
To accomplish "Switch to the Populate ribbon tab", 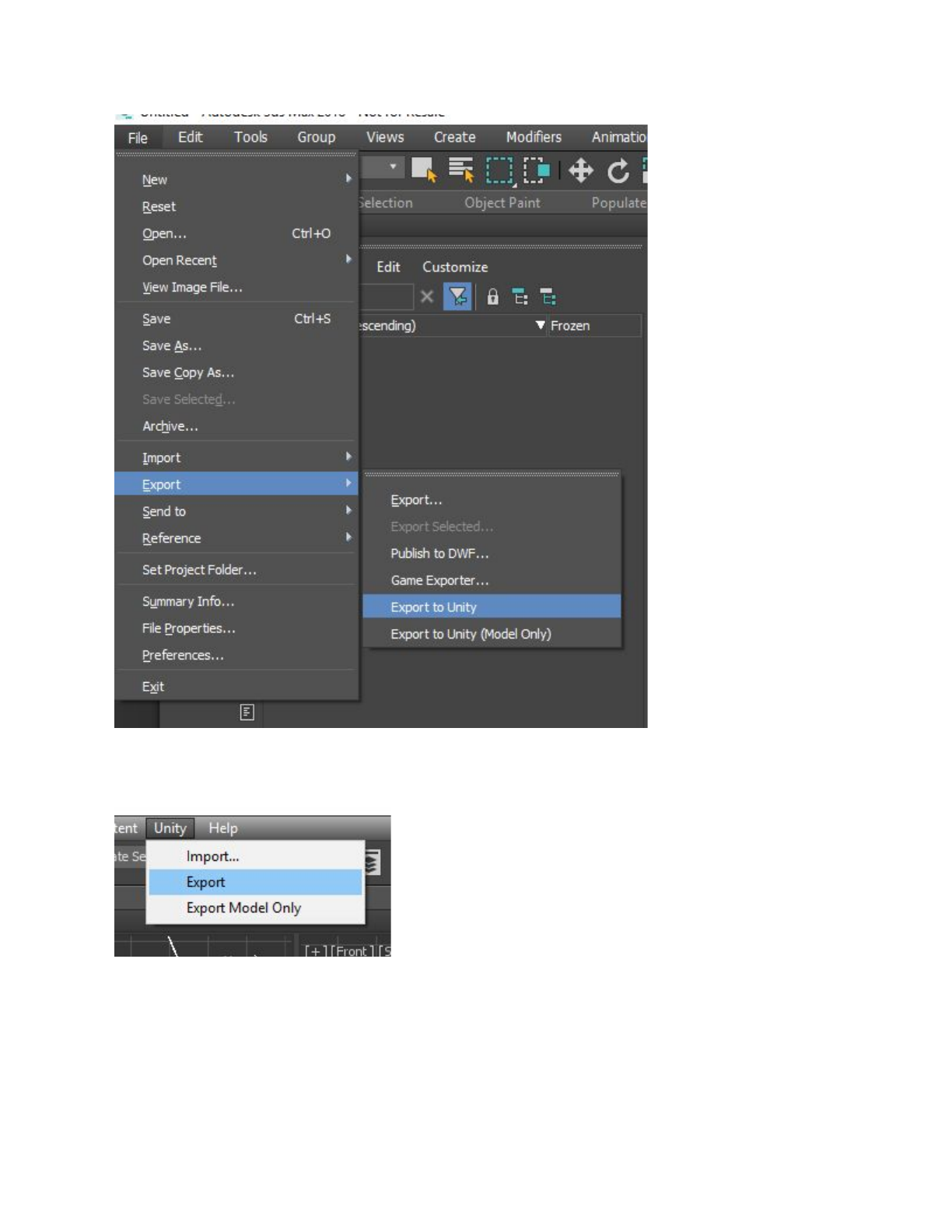I will coord(618,202).
